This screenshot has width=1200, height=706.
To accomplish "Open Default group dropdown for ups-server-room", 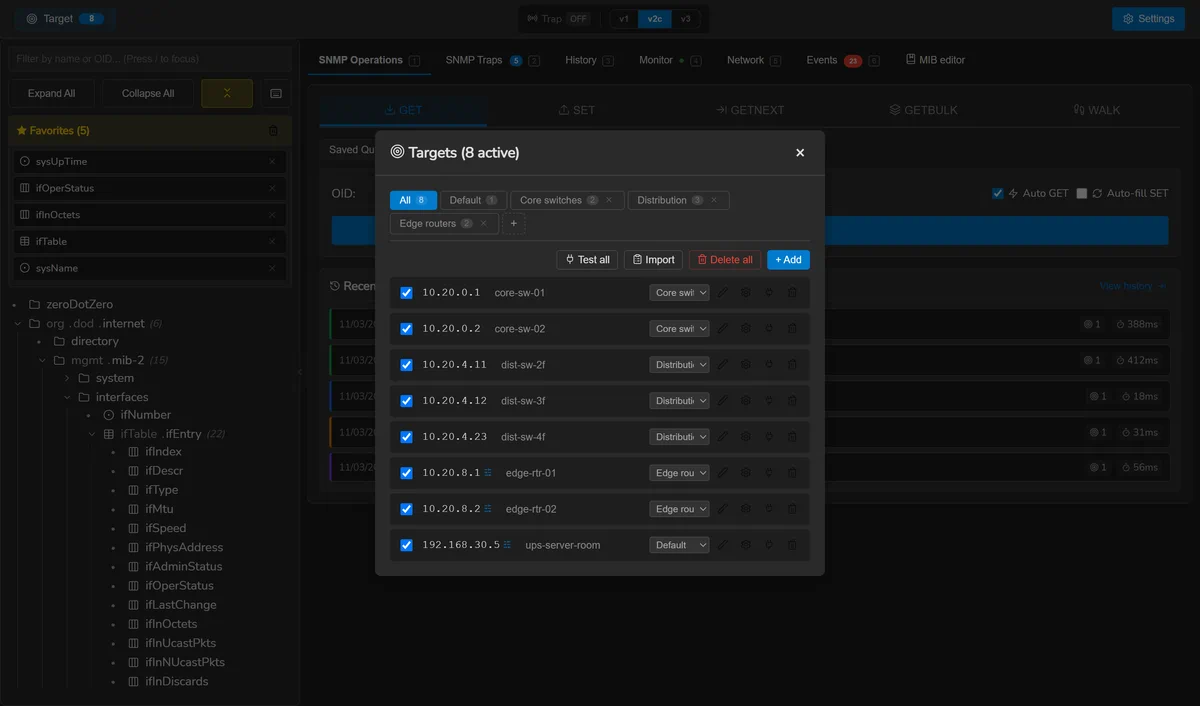I will [x=679, y=545].
